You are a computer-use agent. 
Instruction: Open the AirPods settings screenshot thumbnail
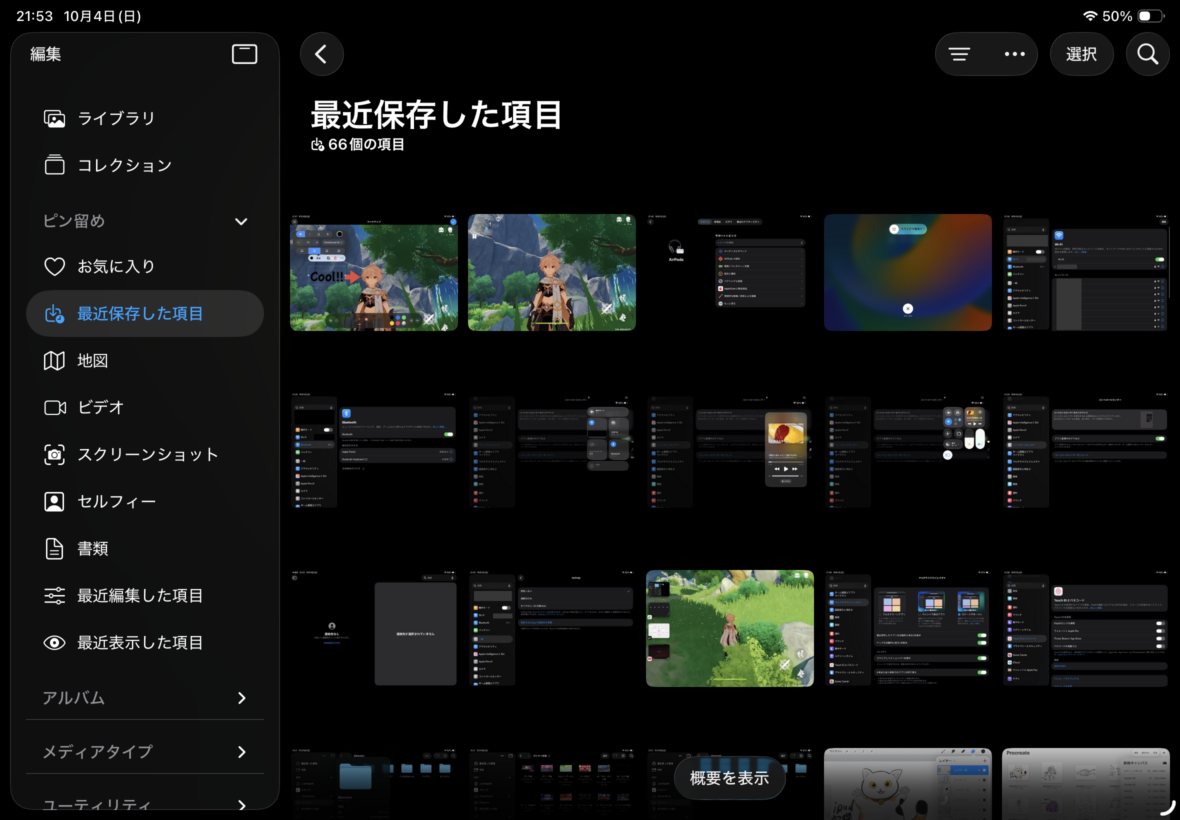click(729, 272)
